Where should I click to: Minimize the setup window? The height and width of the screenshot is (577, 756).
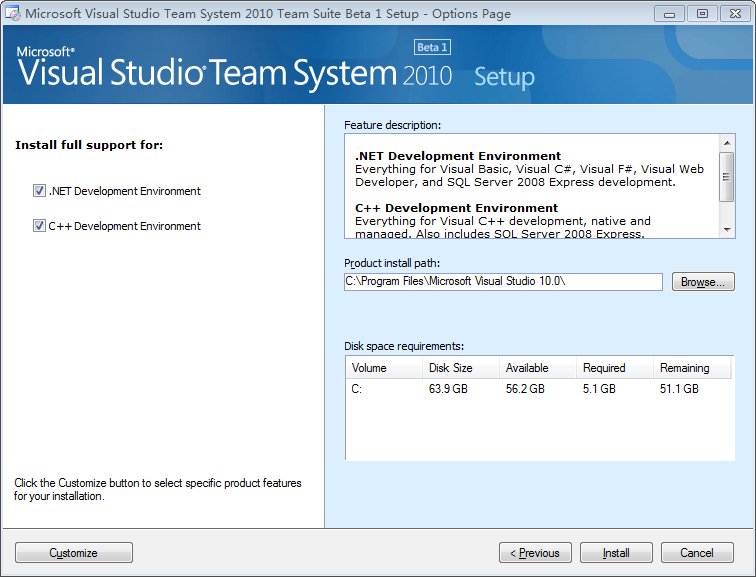pyautogui.click(x=669, y=14)
